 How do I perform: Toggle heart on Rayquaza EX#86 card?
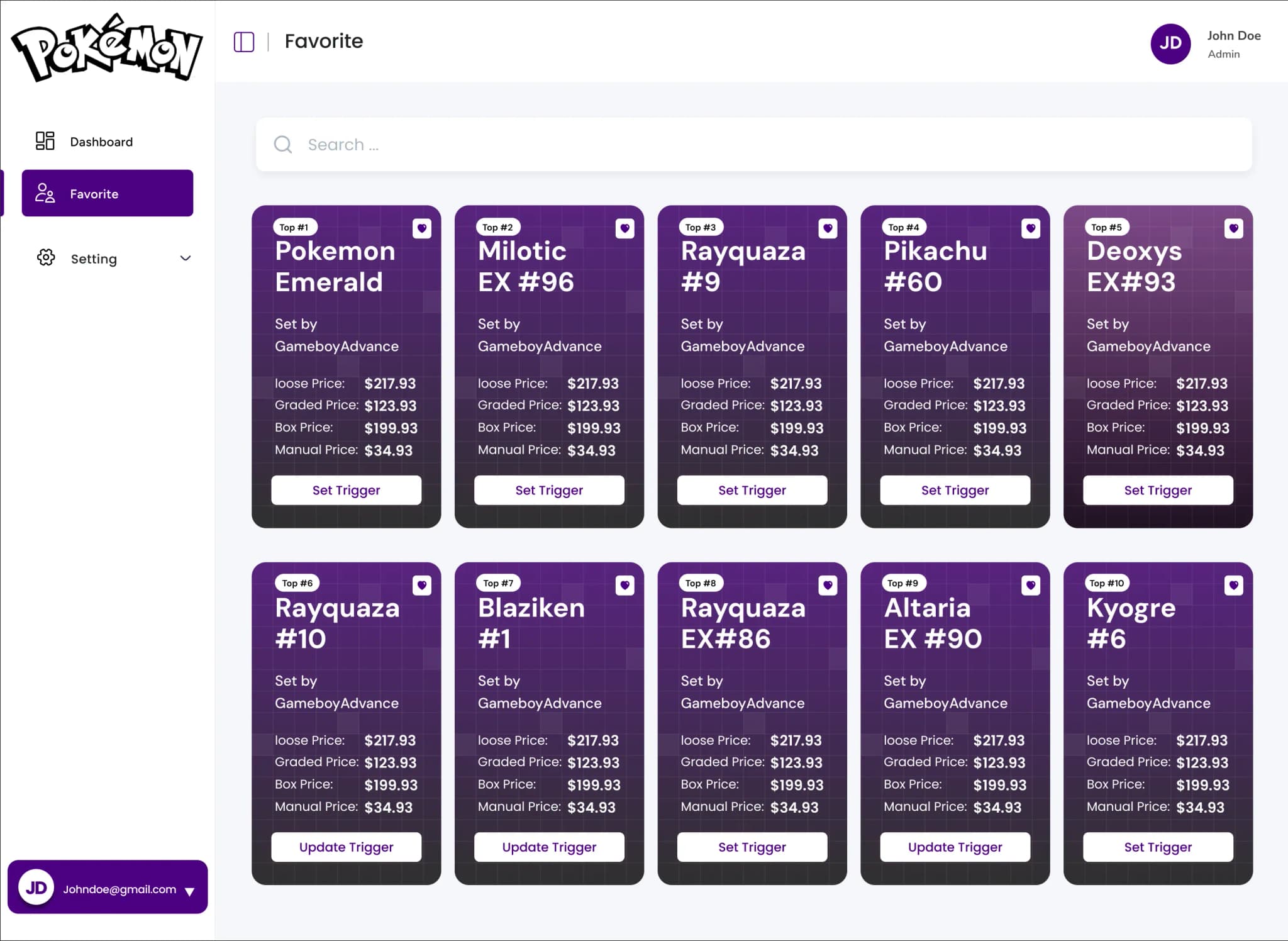[x=828, y=585]
